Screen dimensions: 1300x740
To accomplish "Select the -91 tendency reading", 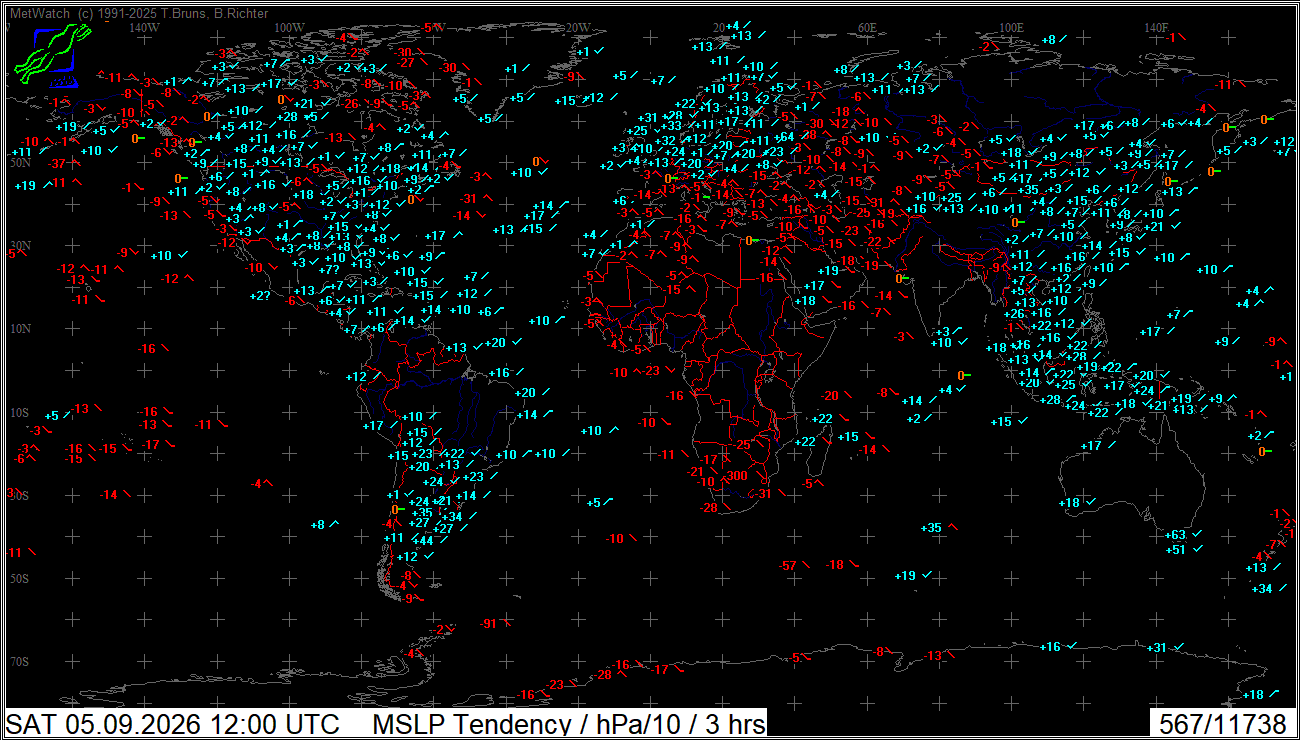I will [488, 624].
